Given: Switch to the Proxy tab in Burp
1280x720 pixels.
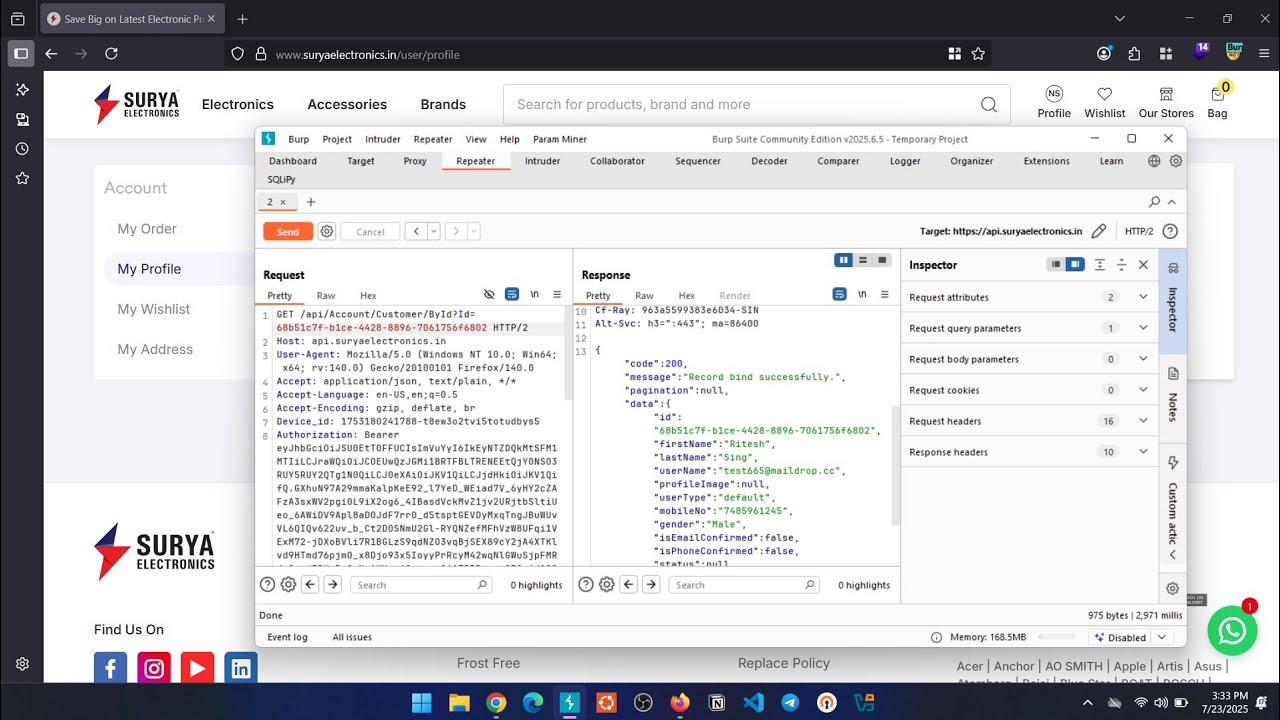Looking at the screenshot, I should point(415,161).
